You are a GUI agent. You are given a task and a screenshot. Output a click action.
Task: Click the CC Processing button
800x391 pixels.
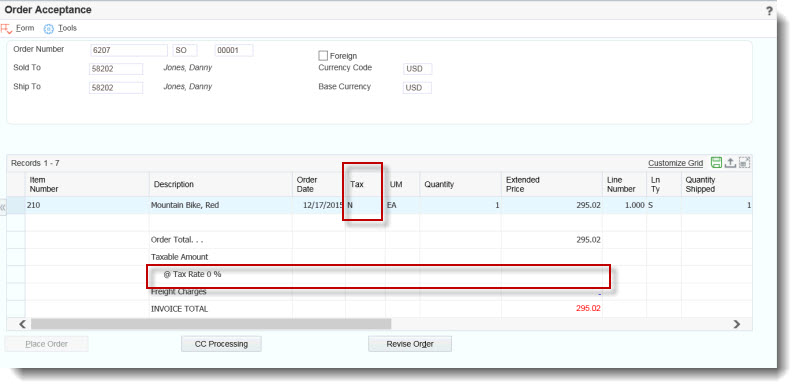[x=221, y=344]
